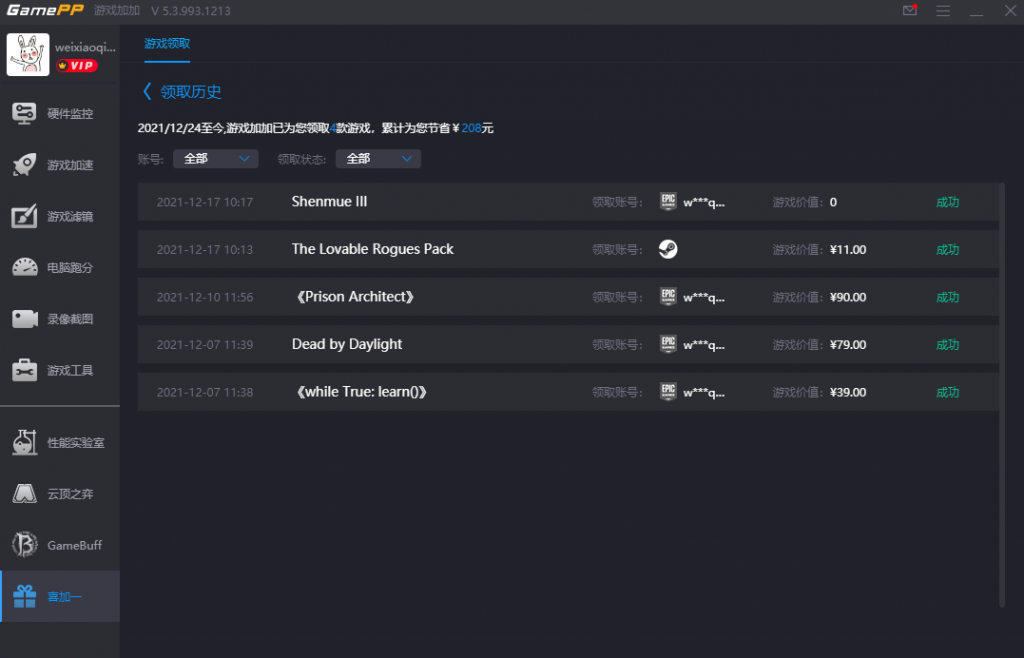Click the ¥39.00 game value

click(x=848, y=393)
